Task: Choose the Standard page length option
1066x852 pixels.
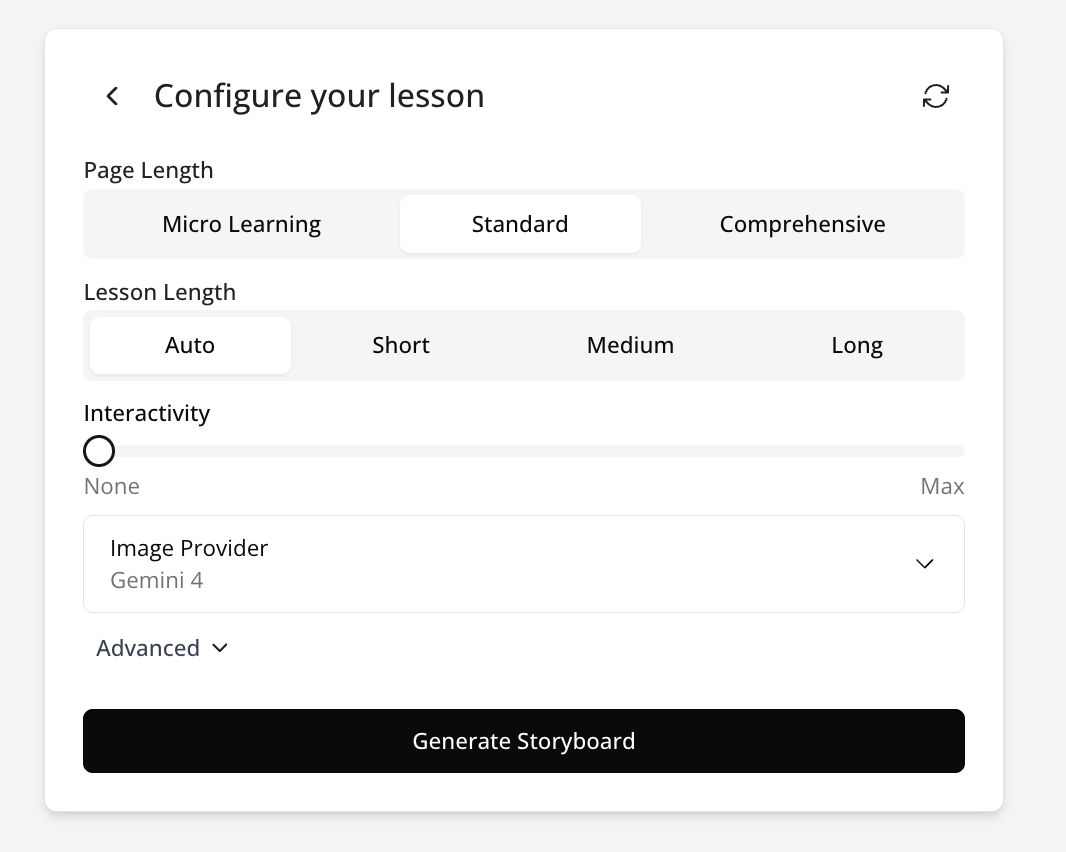Action: 520,224
